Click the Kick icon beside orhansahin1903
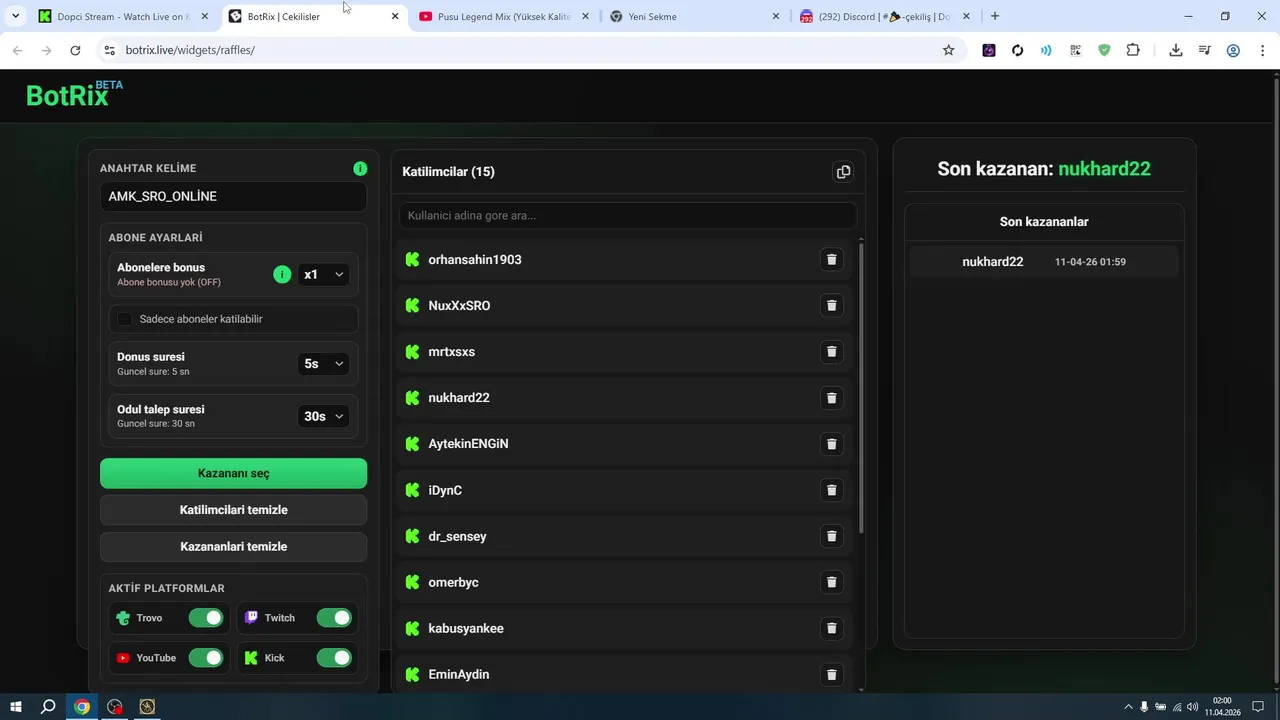1280x720 pixels. [412, 260]
